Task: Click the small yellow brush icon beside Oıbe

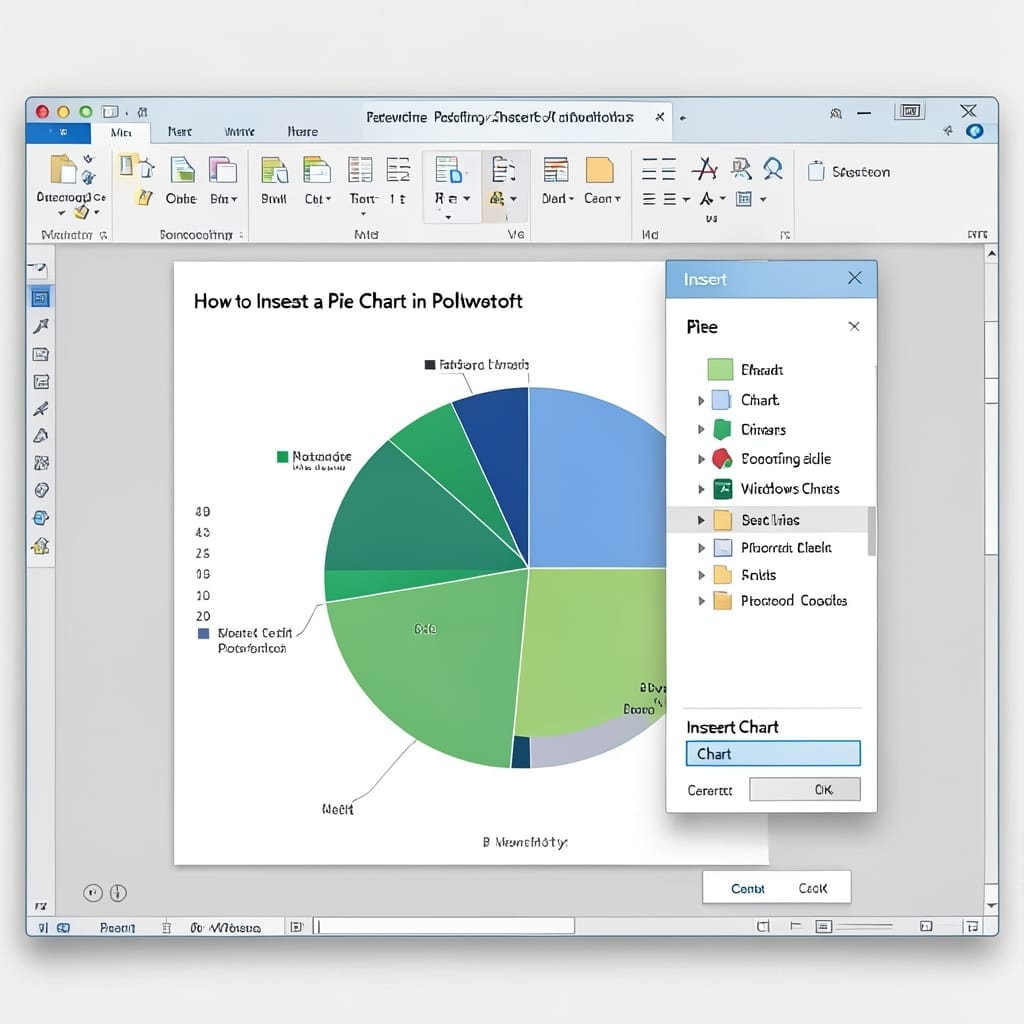Action: point(145,197)
